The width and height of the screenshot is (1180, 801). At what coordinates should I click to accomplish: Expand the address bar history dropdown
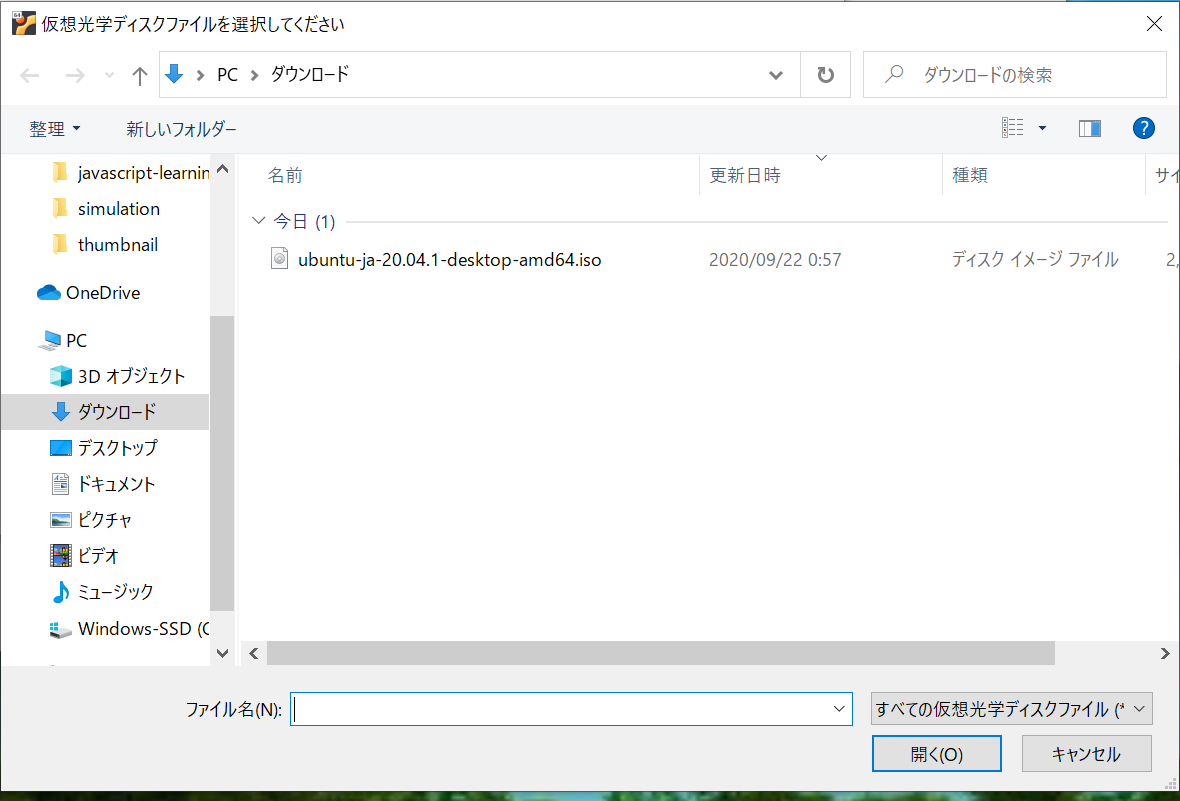776,75
